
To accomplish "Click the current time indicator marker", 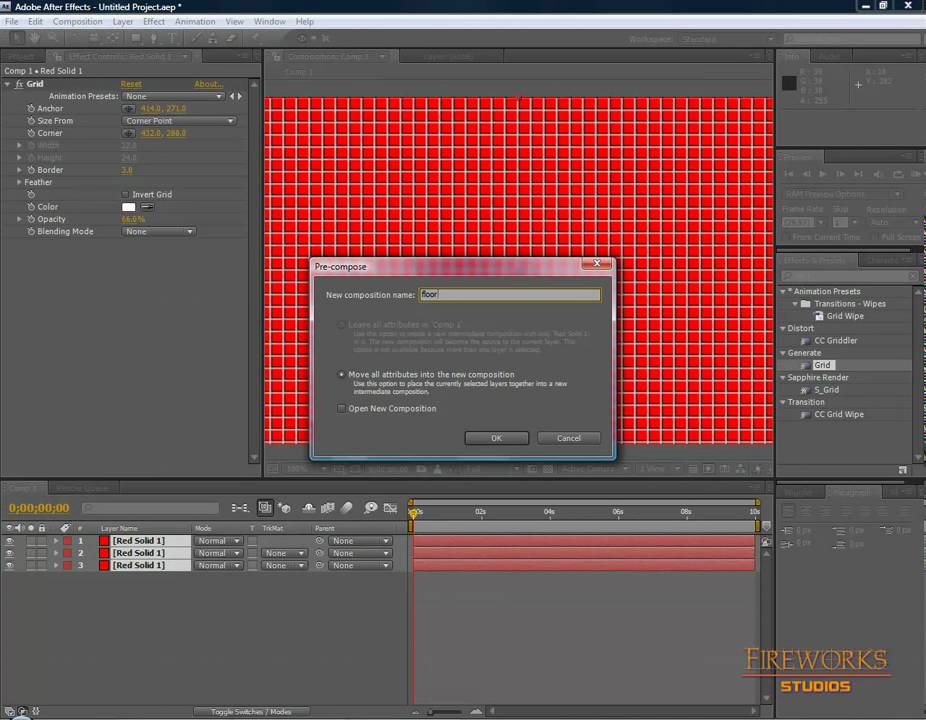I will coord(413,513).
